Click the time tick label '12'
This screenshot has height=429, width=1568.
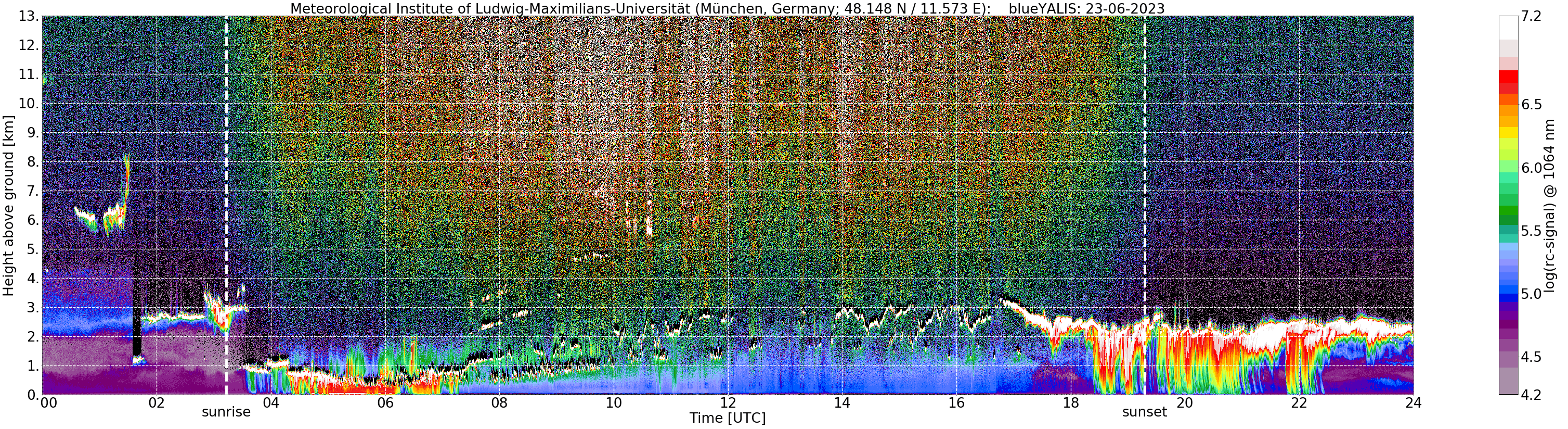point(728,403)
